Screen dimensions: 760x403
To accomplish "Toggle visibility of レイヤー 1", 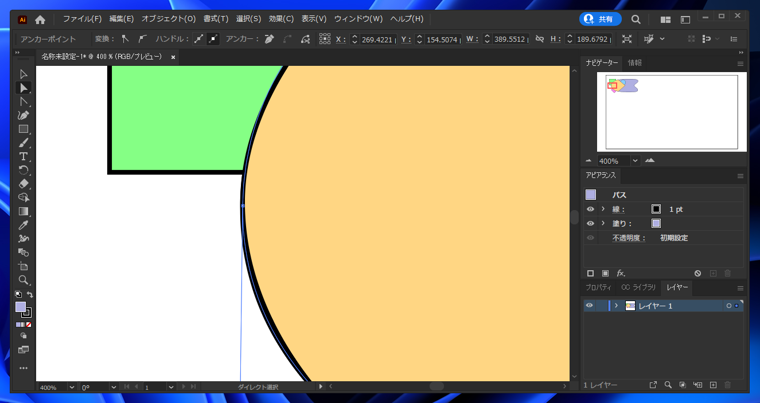I will (589, 306).
